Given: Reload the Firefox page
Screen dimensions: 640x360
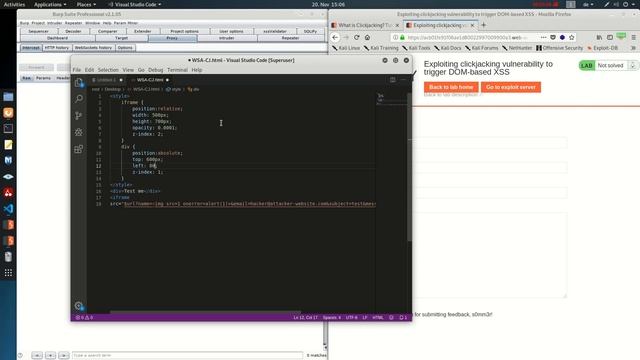Looking at the screenshot, I should tap(356, 37).
